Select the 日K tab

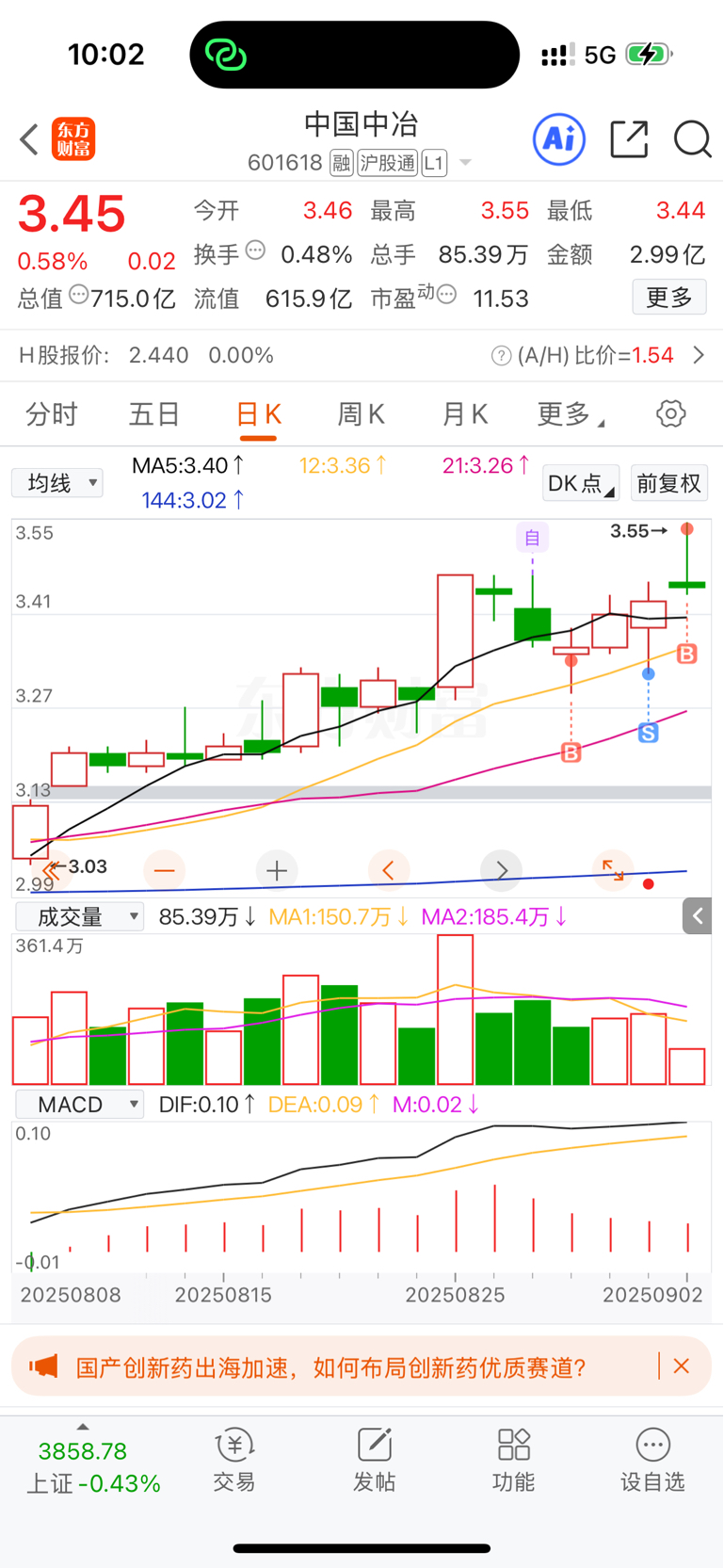click(x=258, y=415)
